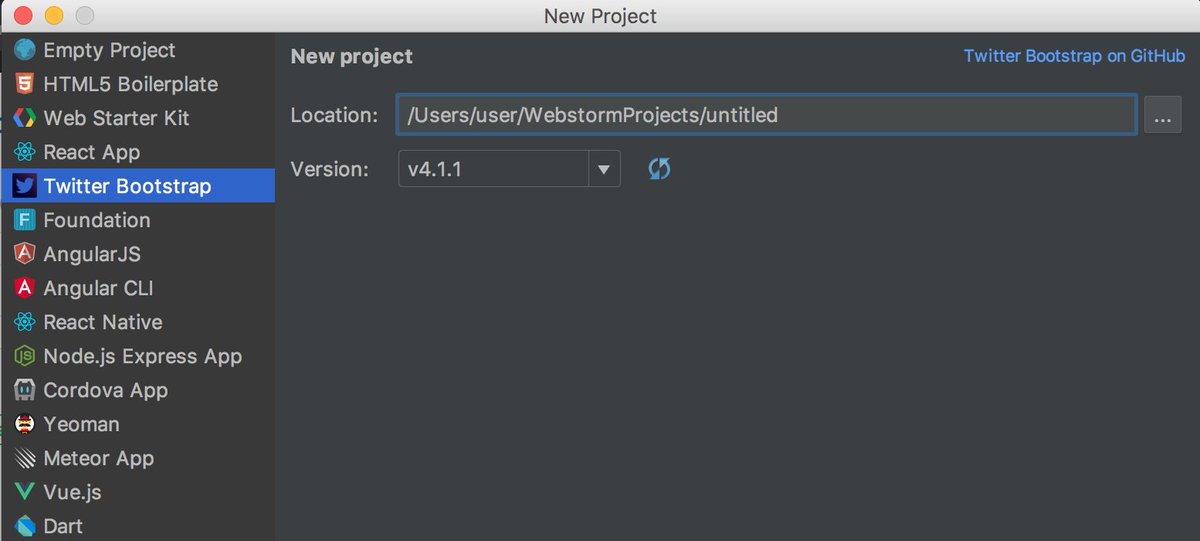The width and height of the screenshot is (1200, 541).
Task: Choose the Foundation template
Action: pyautogui.click(x=137, y=220)
